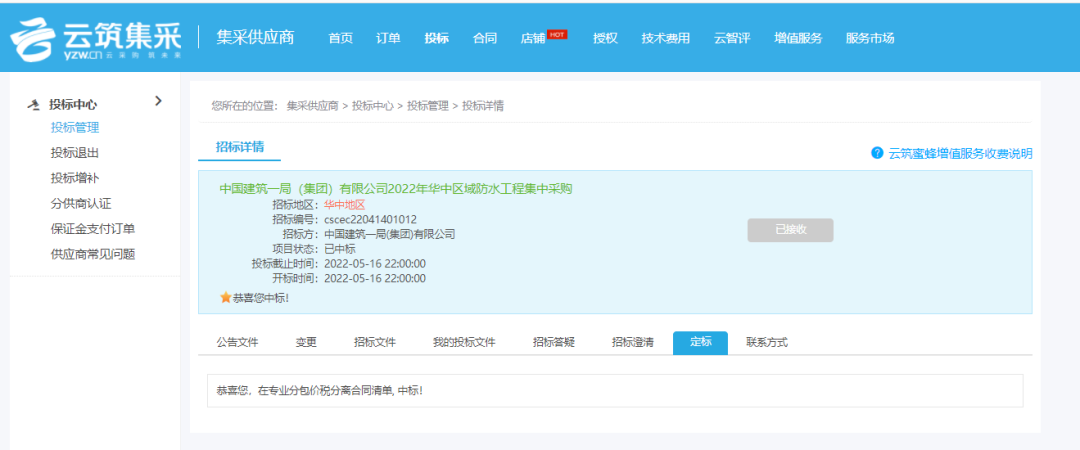The image size is (1080, 450).
Task: Open 技术费用 in top navigation
Action: pos(665,39)
